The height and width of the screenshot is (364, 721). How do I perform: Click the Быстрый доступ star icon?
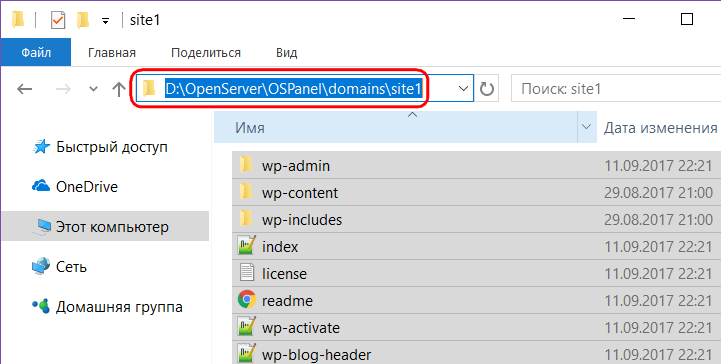point(41,147)
